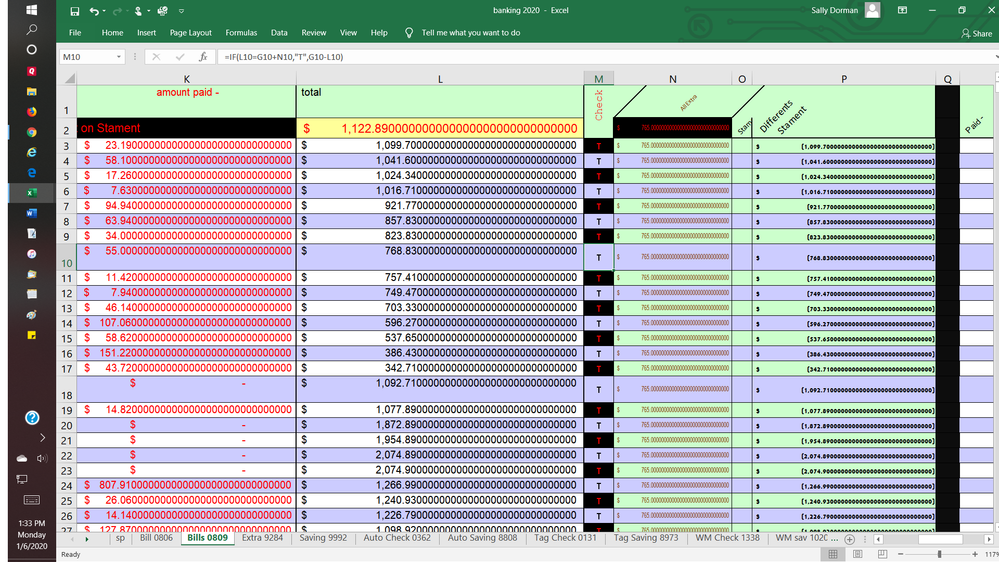Open Google Chrome from the taskbar
Viewport: 999px width, 562px height.
pyautogui.click(x=31, y=132)
